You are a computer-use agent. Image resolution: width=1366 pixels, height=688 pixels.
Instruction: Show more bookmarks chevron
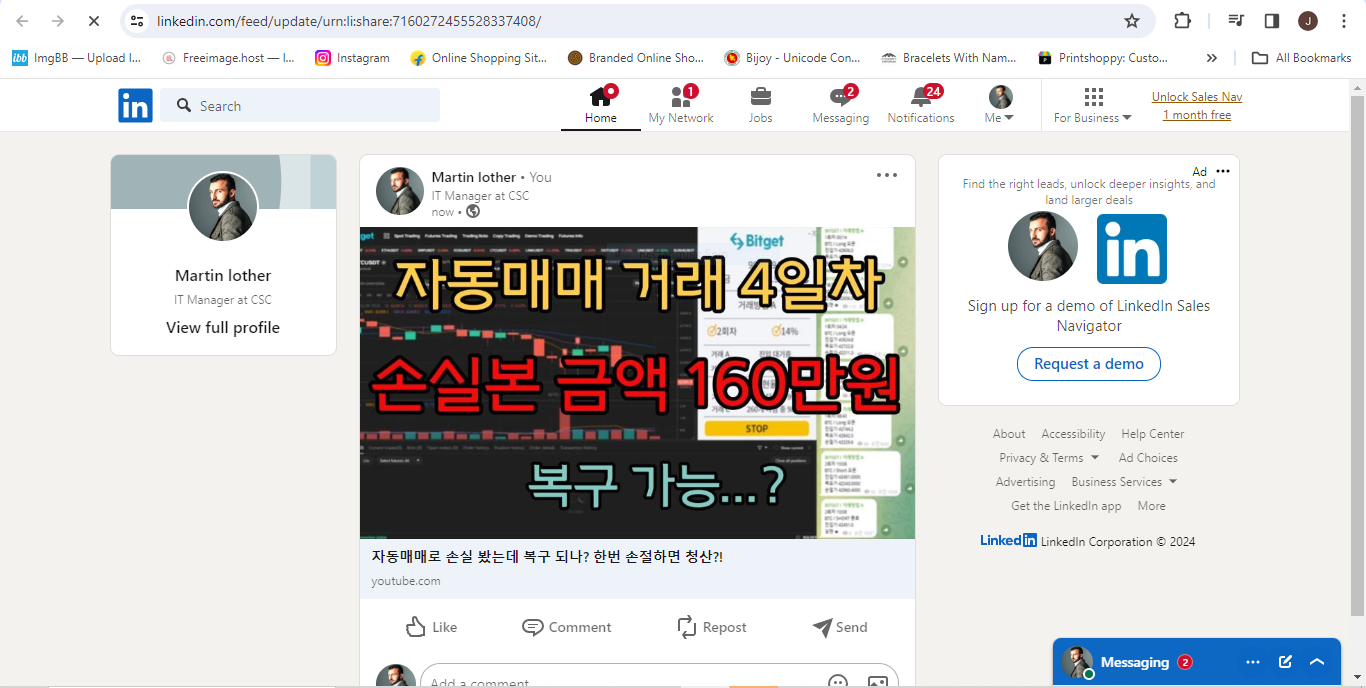click(1212, 58)
